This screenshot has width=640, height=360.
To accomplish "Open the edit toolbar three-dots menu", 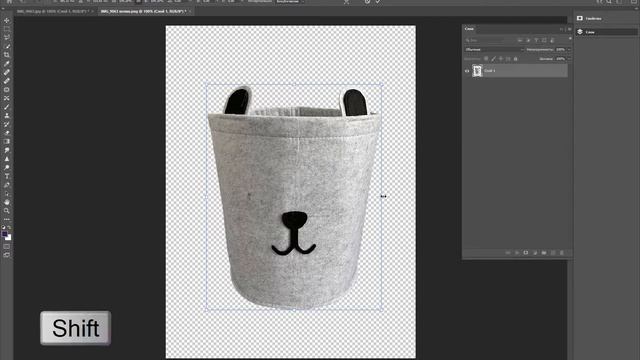I will (7, 219).
